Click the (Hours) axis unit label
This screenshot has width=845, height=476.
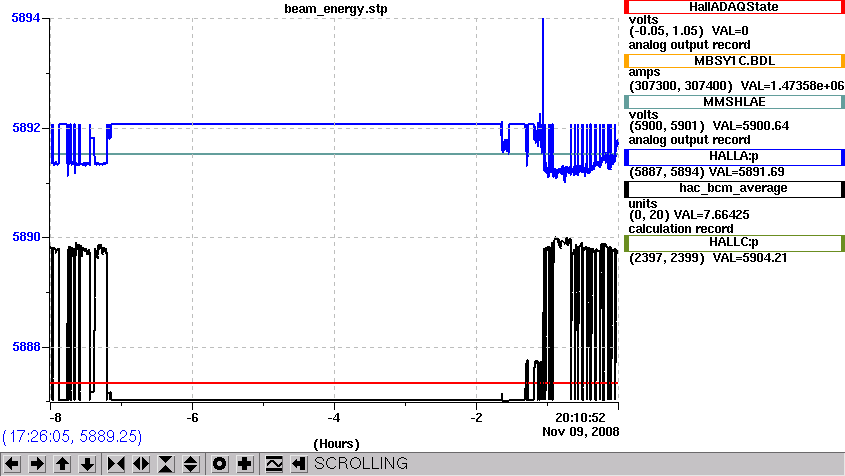click(336, 444)
